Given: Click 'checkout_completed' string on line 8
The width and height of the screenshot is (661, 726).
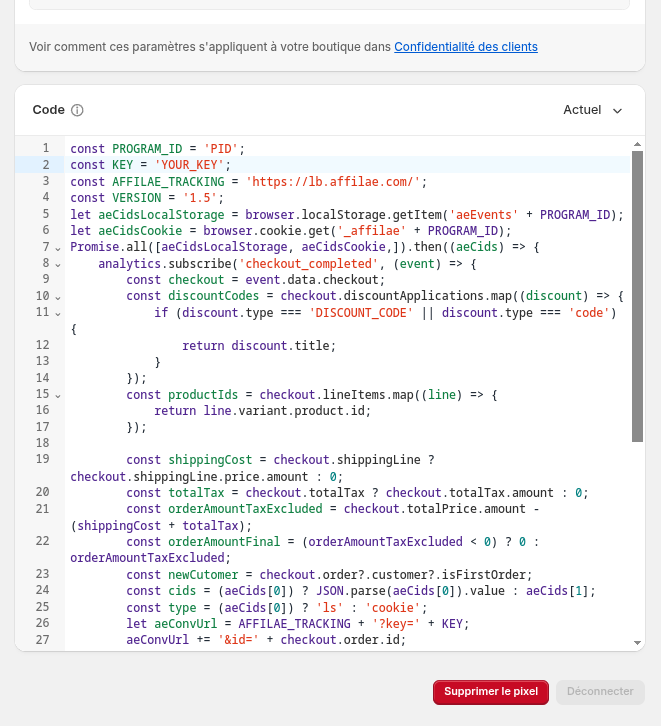Looking at the screenshot, I should pos(308,263).
